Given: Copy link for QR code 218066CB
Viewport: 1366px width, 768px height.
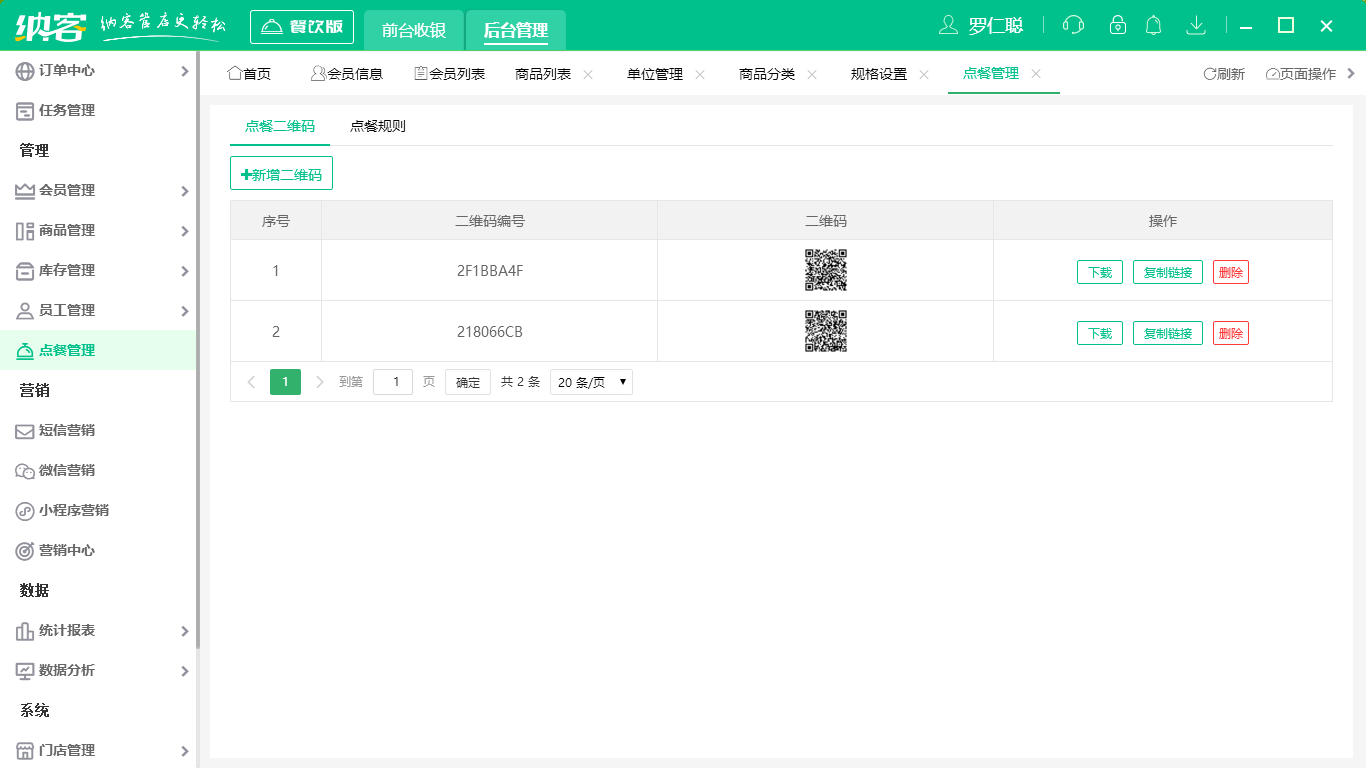Looking at the screenshot, I should coord(1167,333).
